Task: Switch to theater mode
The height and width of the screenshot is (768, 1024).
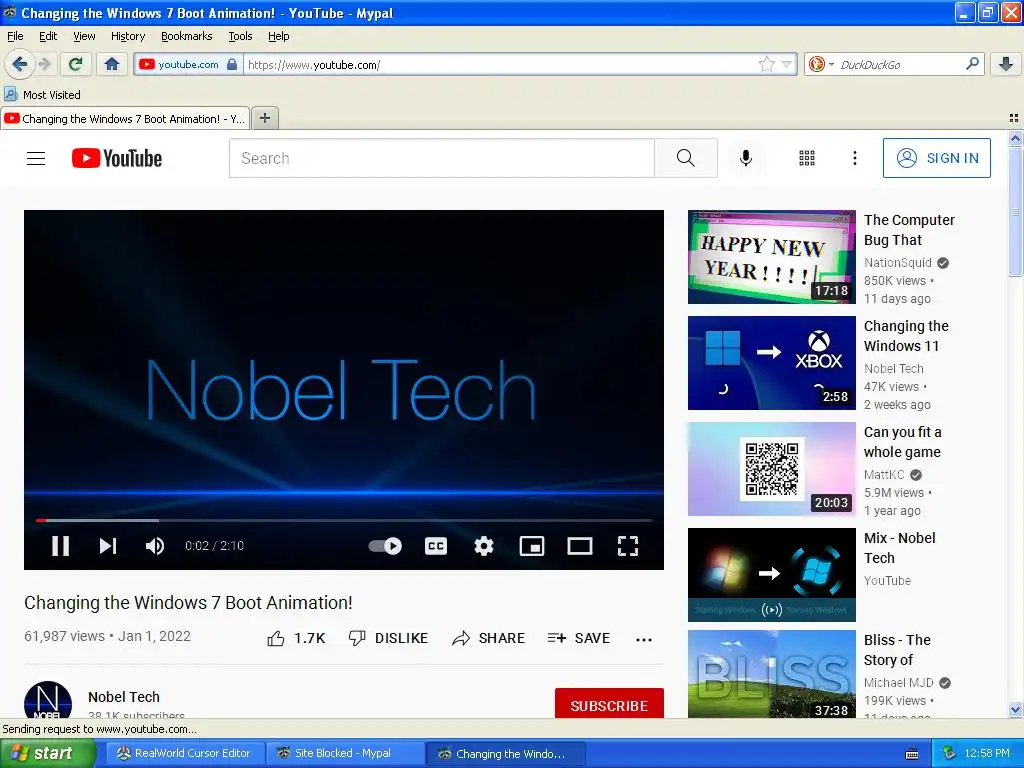Action: [579, 546]
